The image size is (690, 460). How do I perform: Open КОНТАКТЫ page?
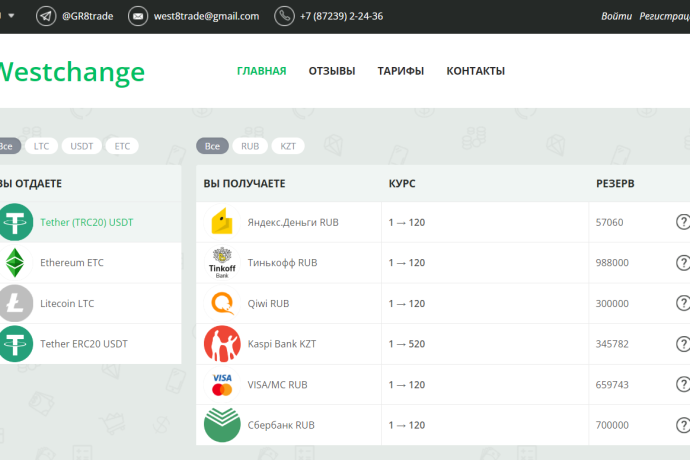tap(476, 71)
